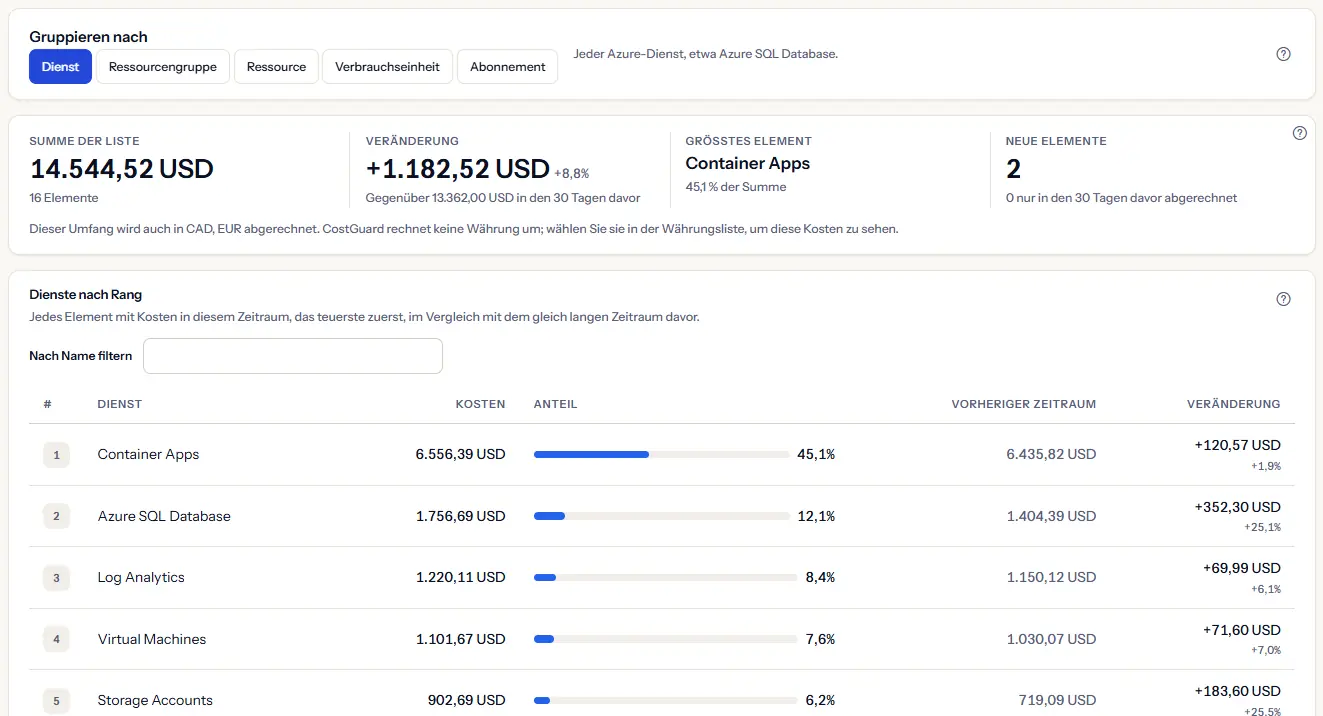Click the 1.756,69 USD cost value

click(461, 516)
